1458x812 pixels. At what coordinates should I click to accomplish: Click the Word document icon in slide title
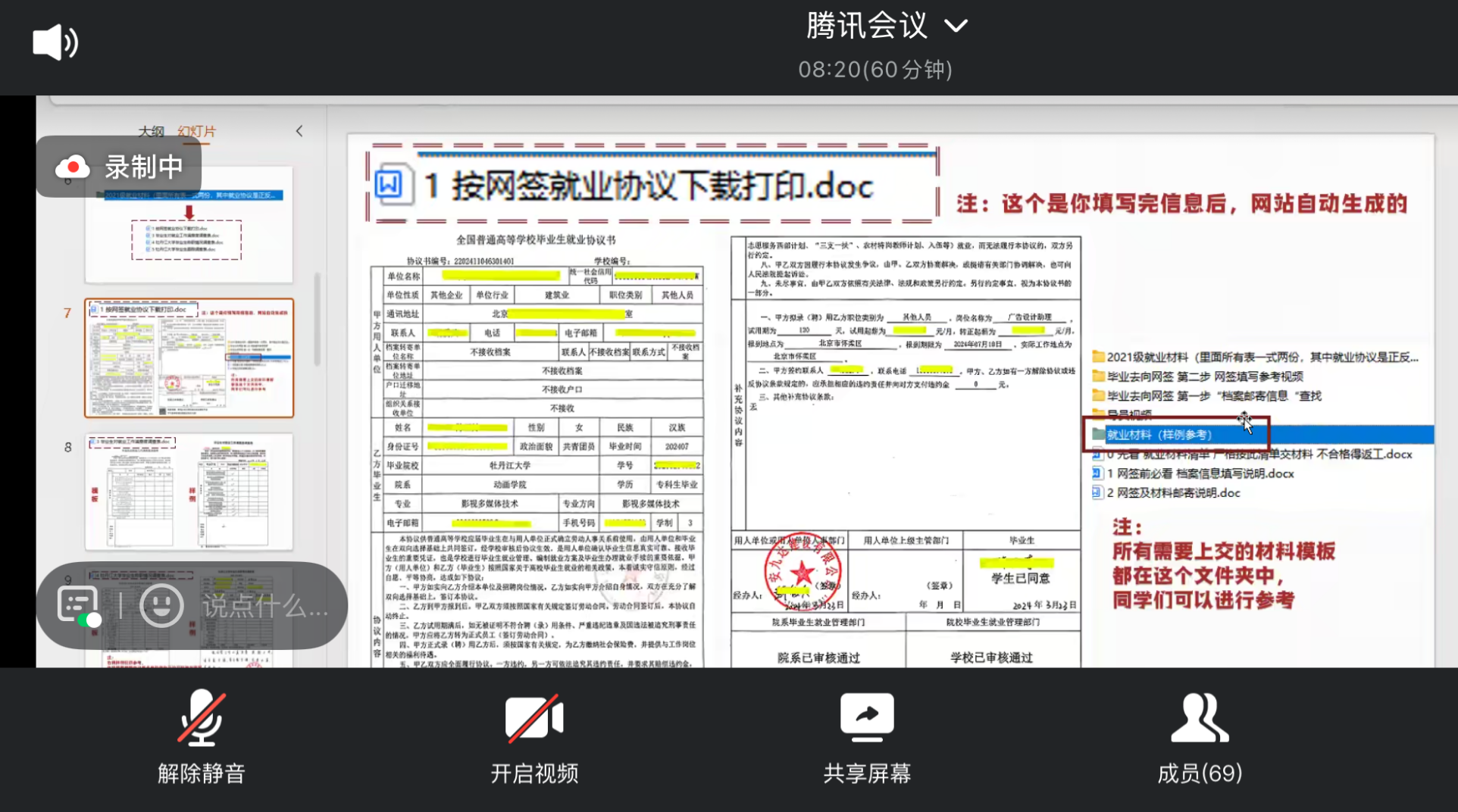point(390,185)
